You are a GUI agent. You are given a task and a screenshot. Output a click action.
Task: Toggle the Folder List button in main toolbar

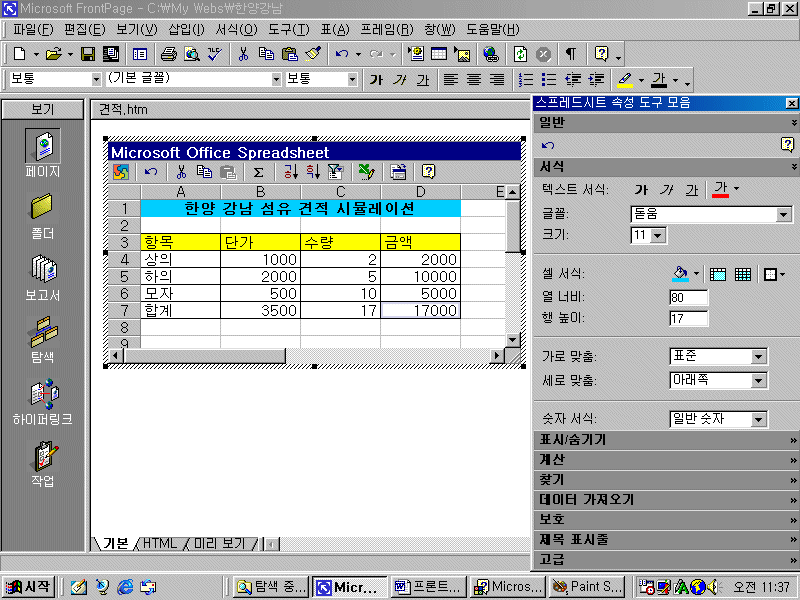(139, 54)
